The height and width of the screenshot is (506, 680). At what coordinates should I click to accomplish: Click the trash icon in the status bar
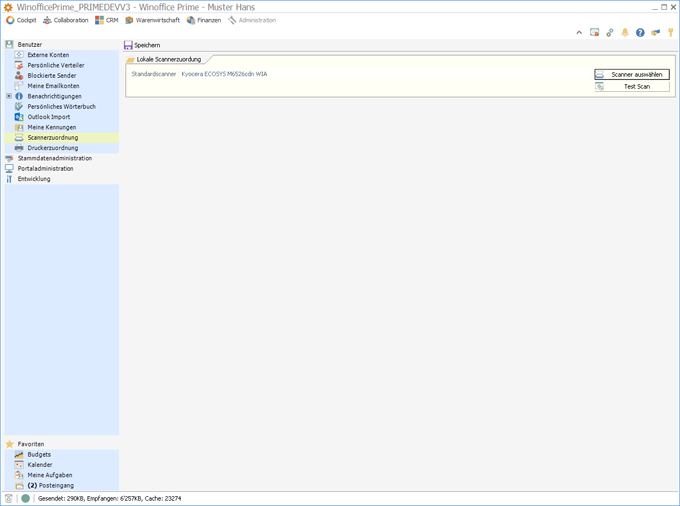[9, 499]
